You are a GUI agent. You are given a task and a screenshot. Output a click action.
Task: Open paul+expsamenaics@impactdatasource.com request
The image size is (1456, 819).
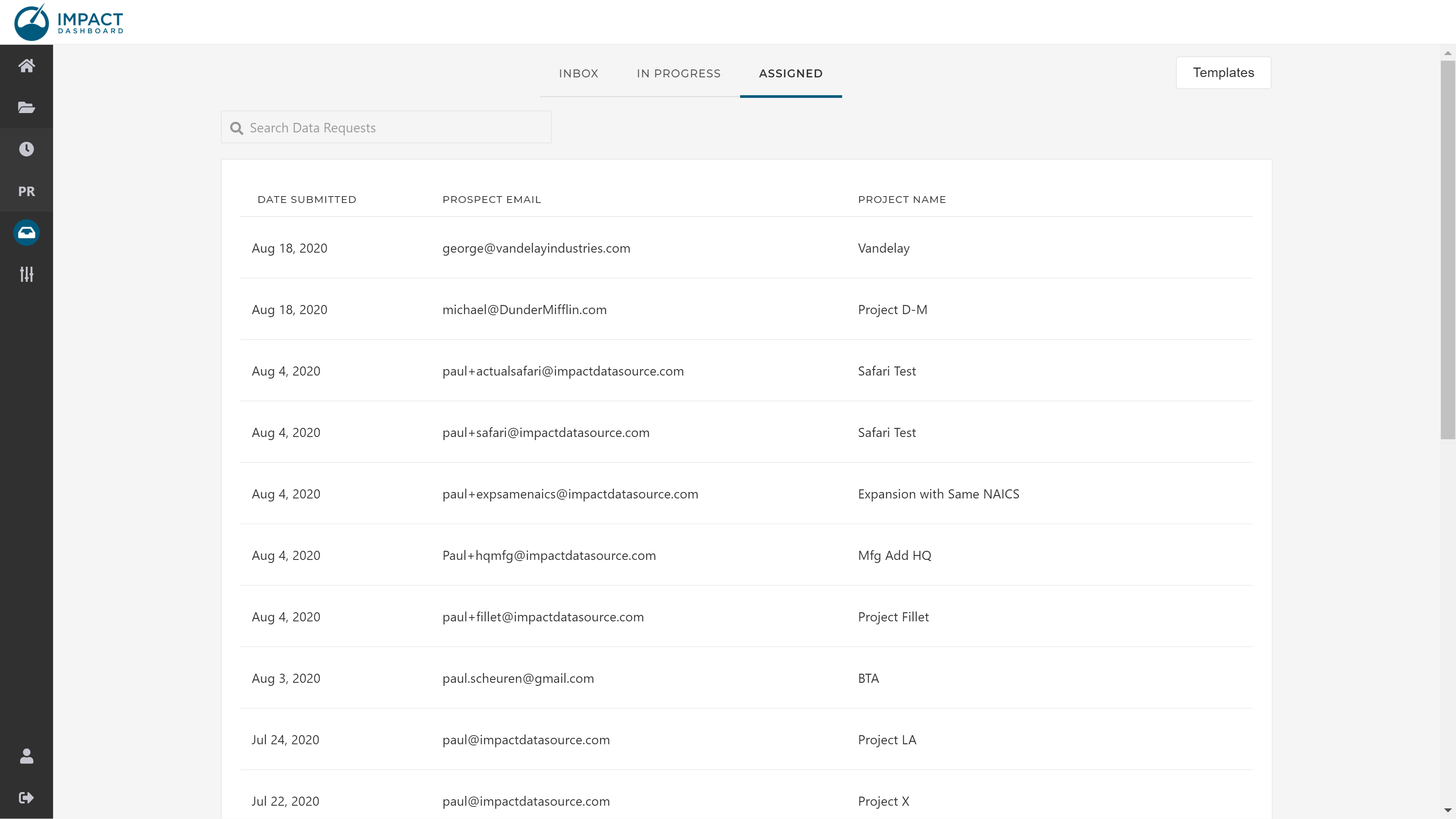pyautogui.click(x=570, y=494)
